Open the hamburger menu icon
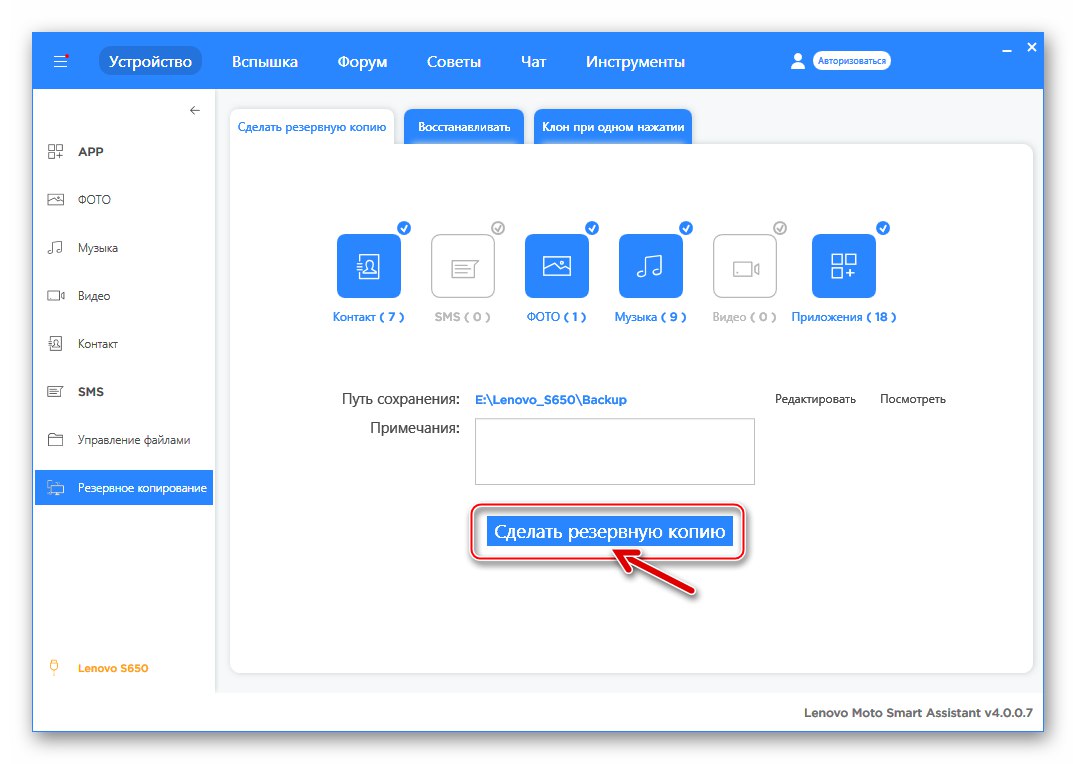Viewport: 1076px width, 764px height. (60, 61)
